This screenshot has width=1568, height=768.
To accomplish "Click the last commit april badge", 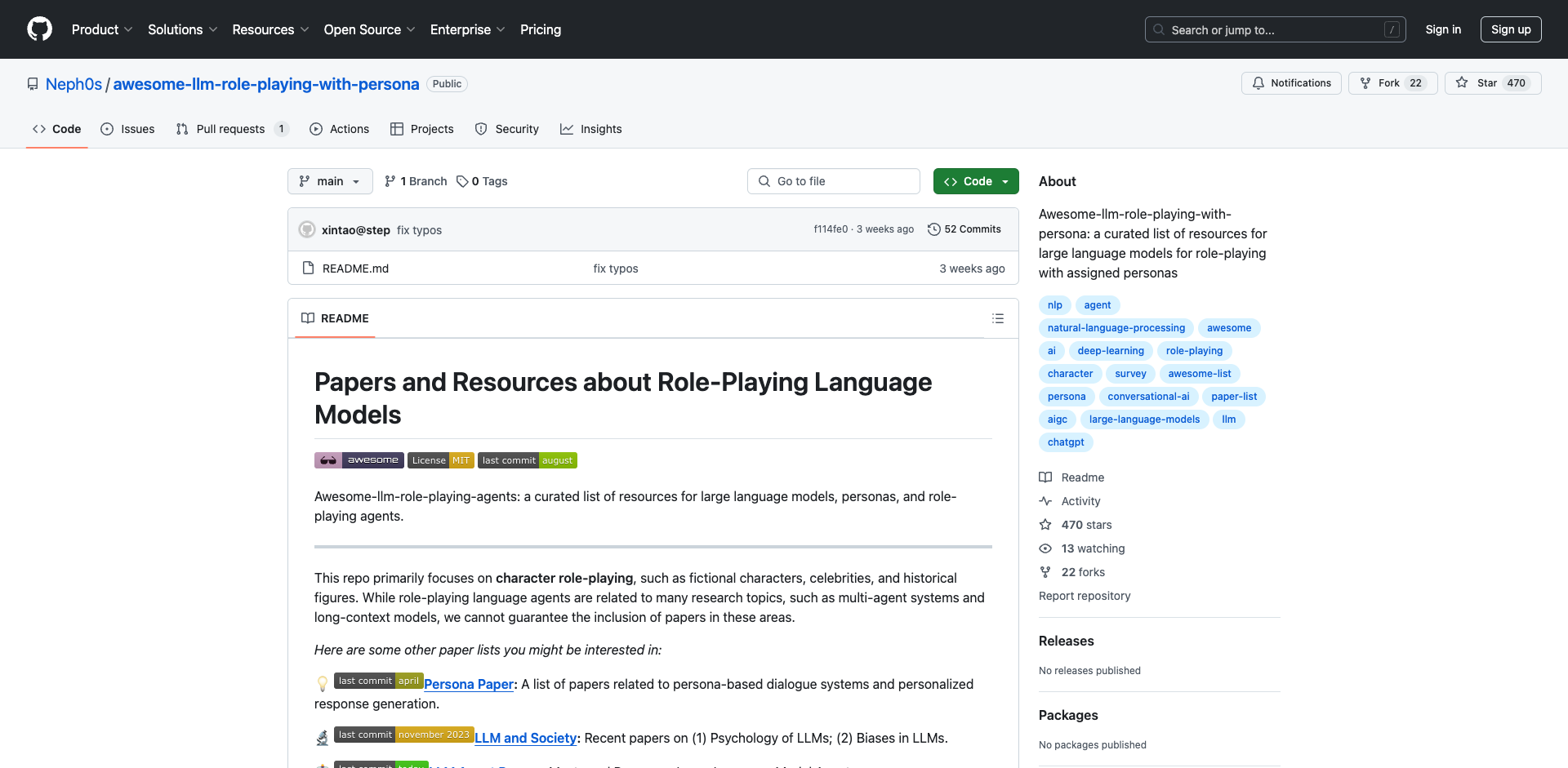I will click(379, 681).
